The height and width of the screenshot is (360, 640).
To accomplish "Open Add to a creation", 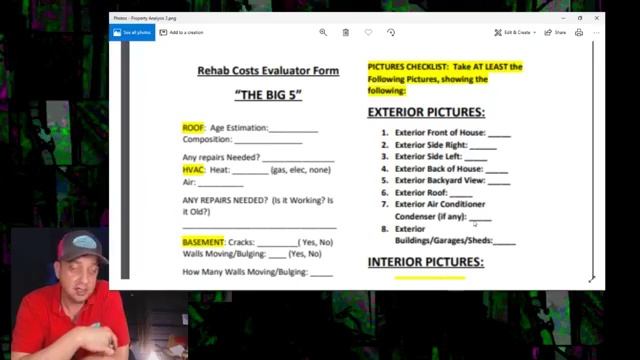I will [x=181, y=33].
